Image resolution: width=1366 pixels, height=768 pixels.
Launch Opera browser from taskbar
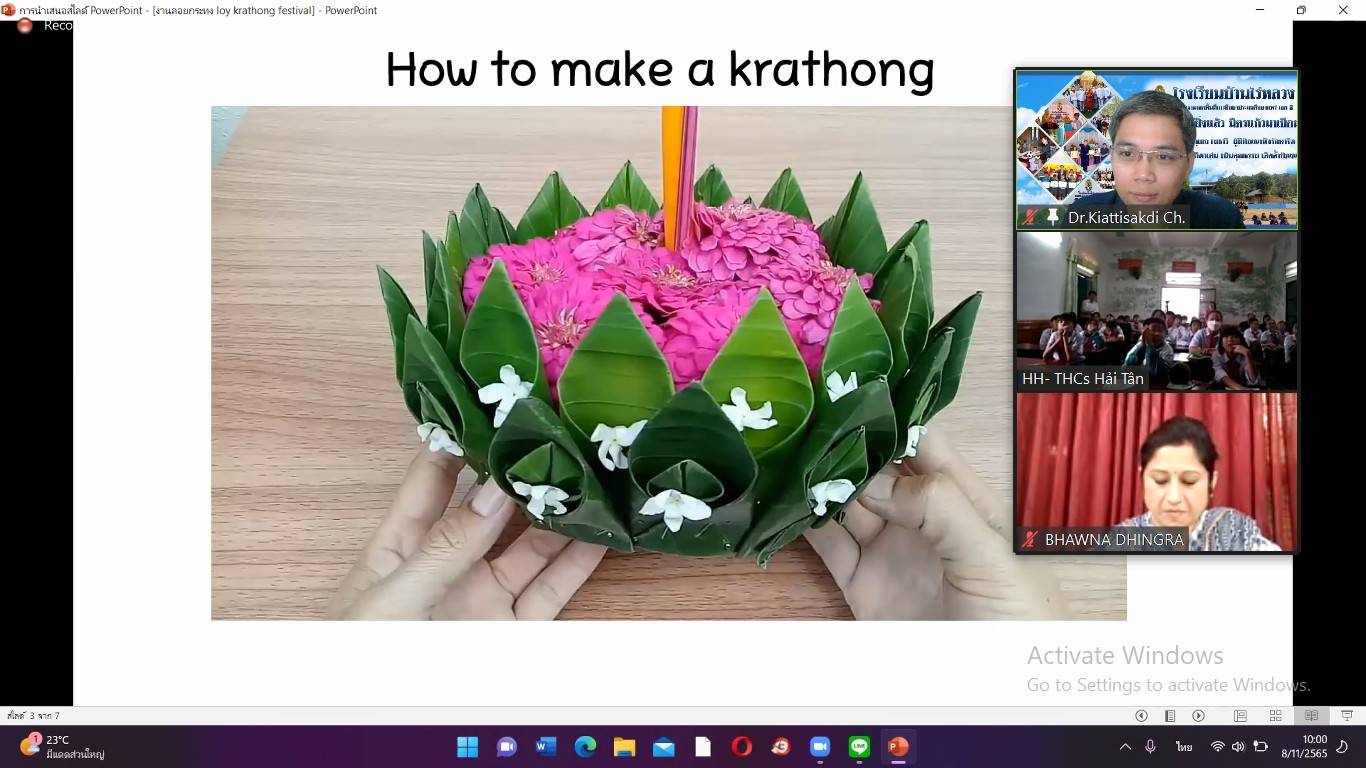point(741,747)
